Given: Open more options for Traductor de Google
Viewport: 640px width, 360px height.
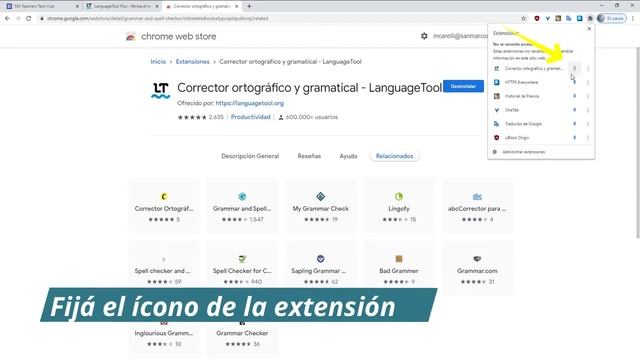Looking at the screenshot, I should pyautogui.click(x=588, y=124).
